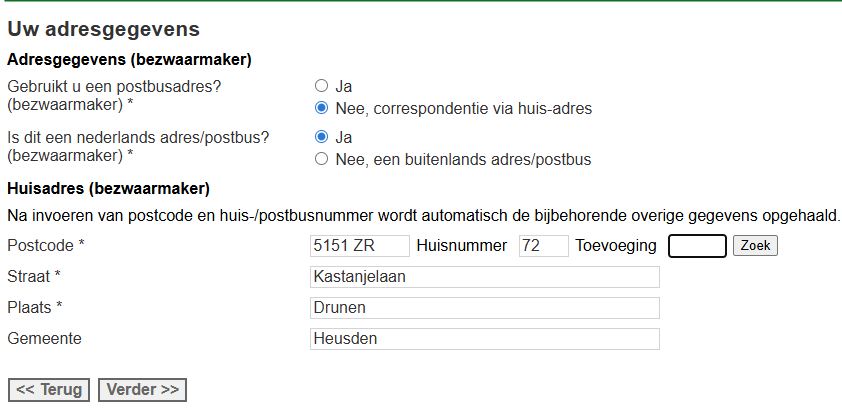Click the 'Plaats *' label text
842x415 pixels.
coord(35,308)
